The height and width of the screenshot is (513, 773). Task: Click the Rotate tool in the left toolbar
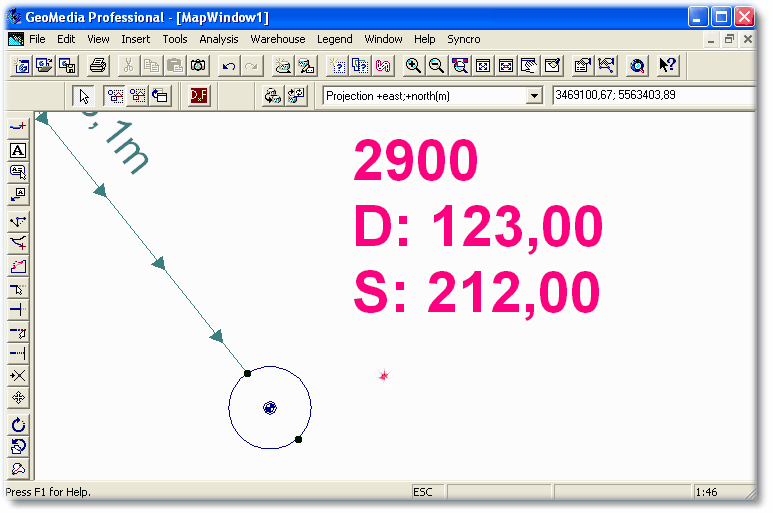point(17,424)
